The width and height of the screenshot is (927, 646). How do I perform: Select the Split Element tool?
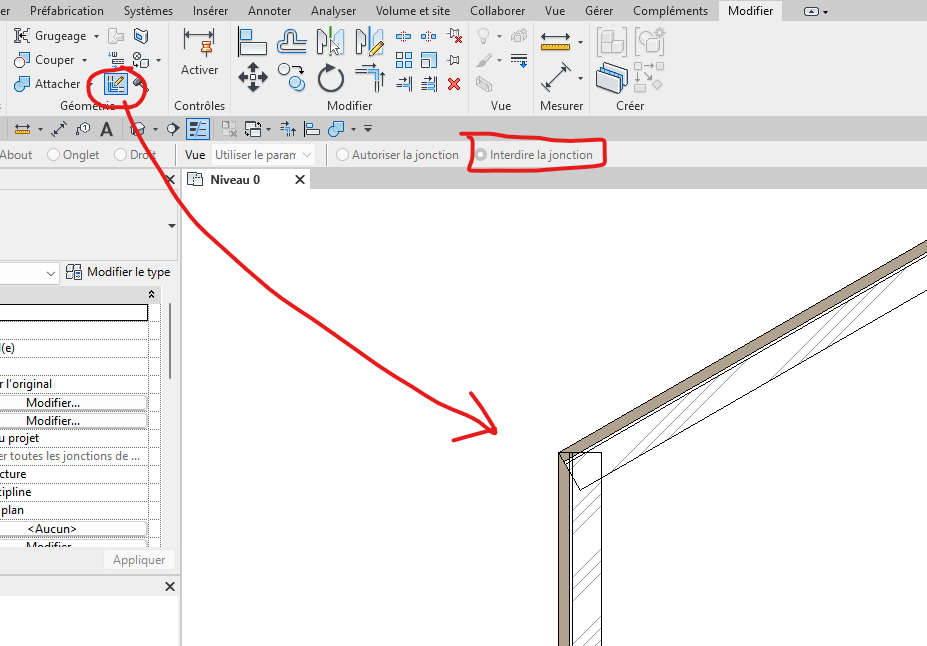click(404, 37)
